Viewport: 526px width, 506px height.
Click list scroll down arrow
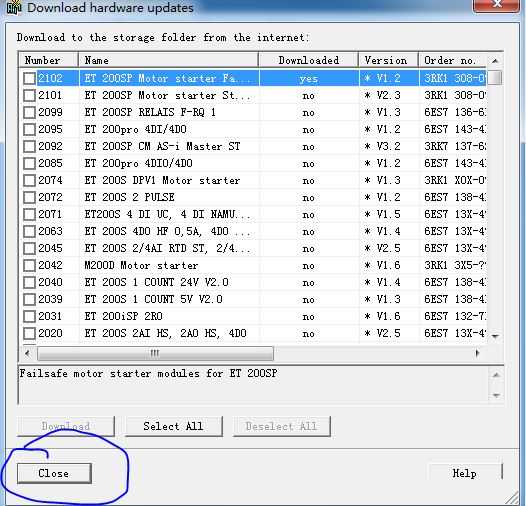495,336
